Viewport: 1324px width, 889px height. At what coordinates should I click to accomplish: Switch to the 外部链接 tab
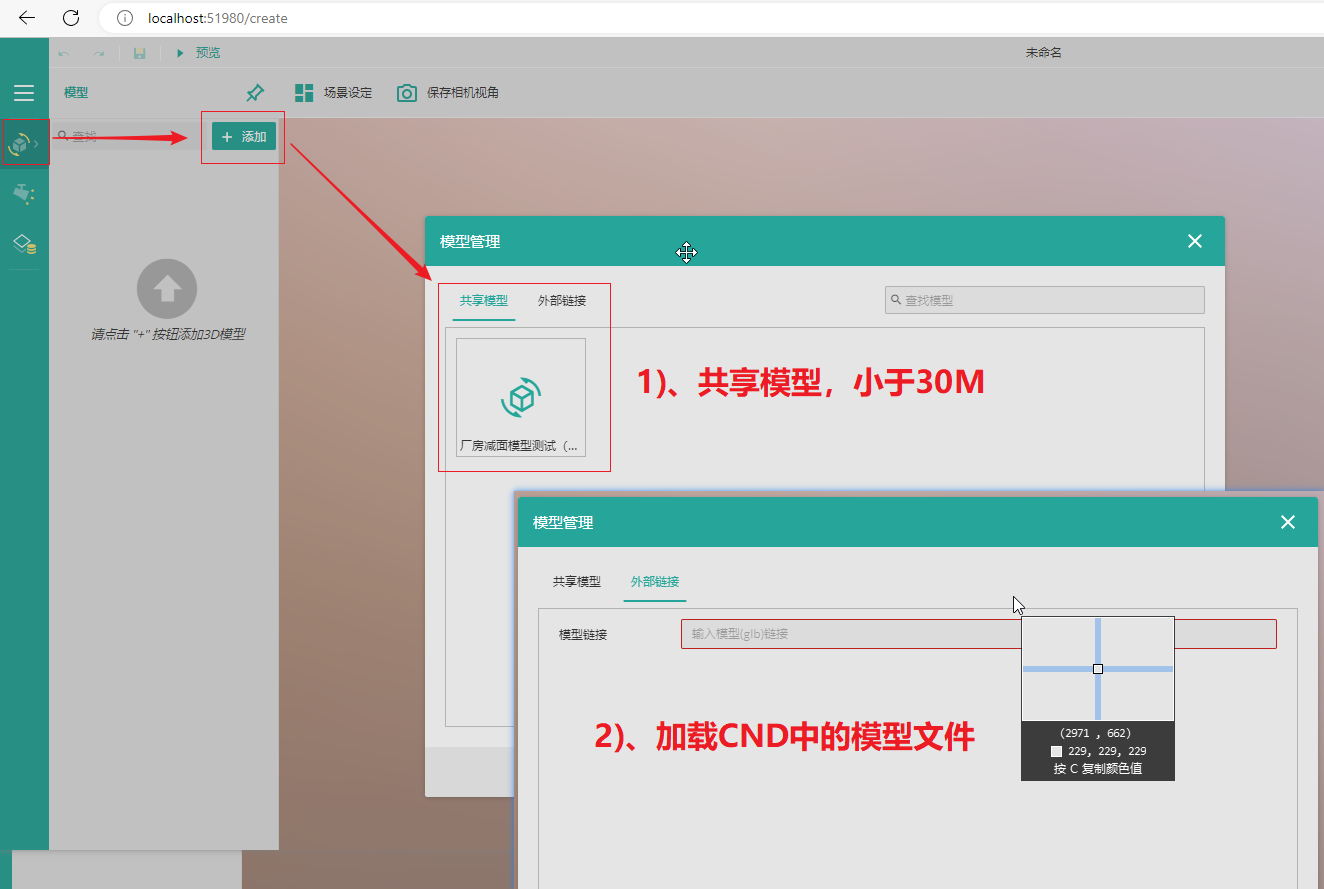[x=654, y=581]
